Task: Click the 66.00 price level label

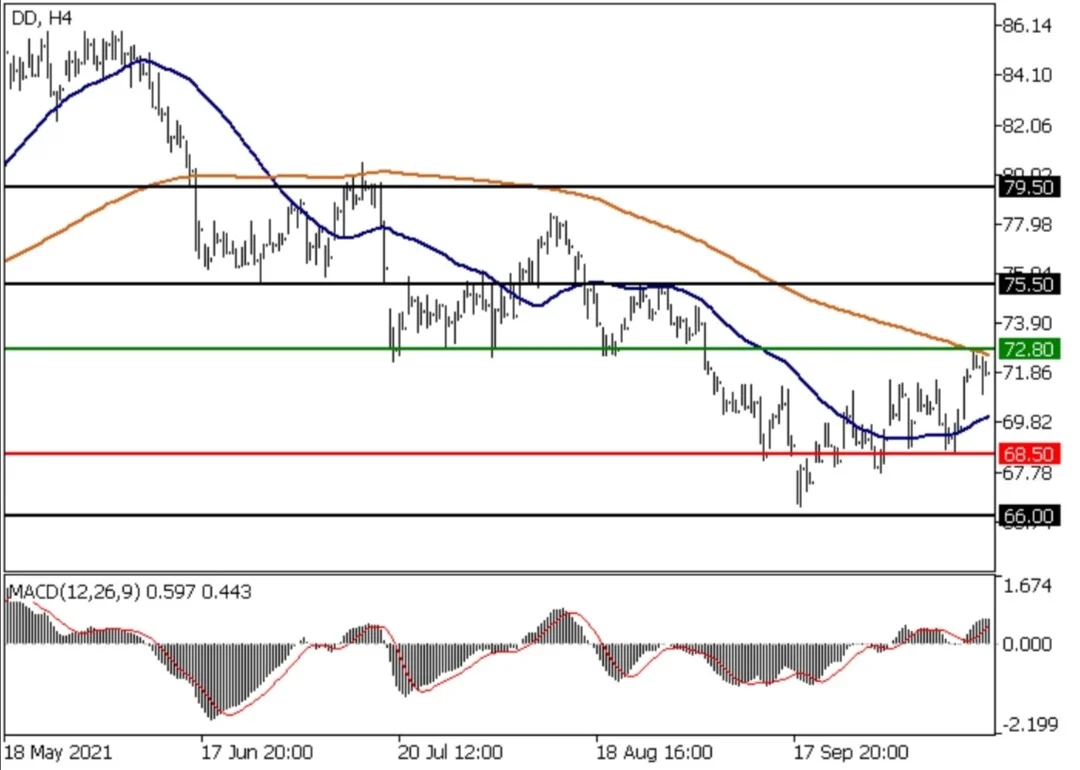Action: [x=1029, y=516]
